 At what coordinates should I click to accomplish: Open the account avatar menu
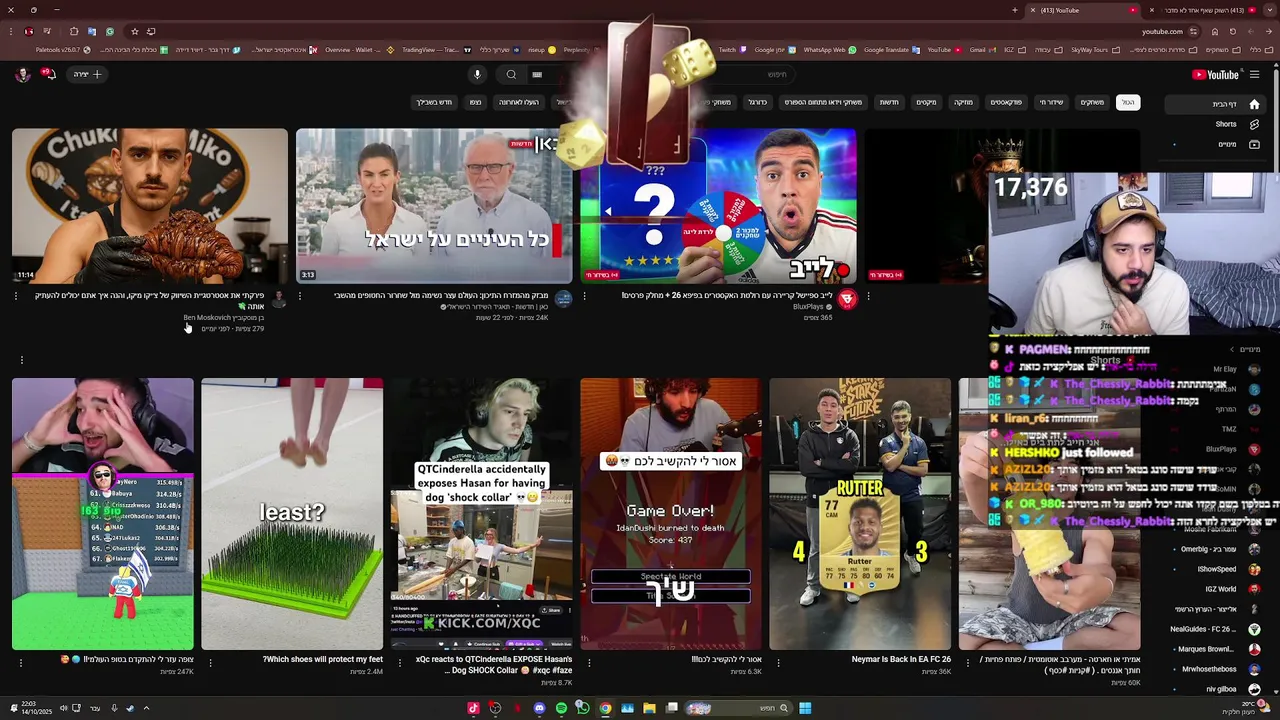point(22,74)
